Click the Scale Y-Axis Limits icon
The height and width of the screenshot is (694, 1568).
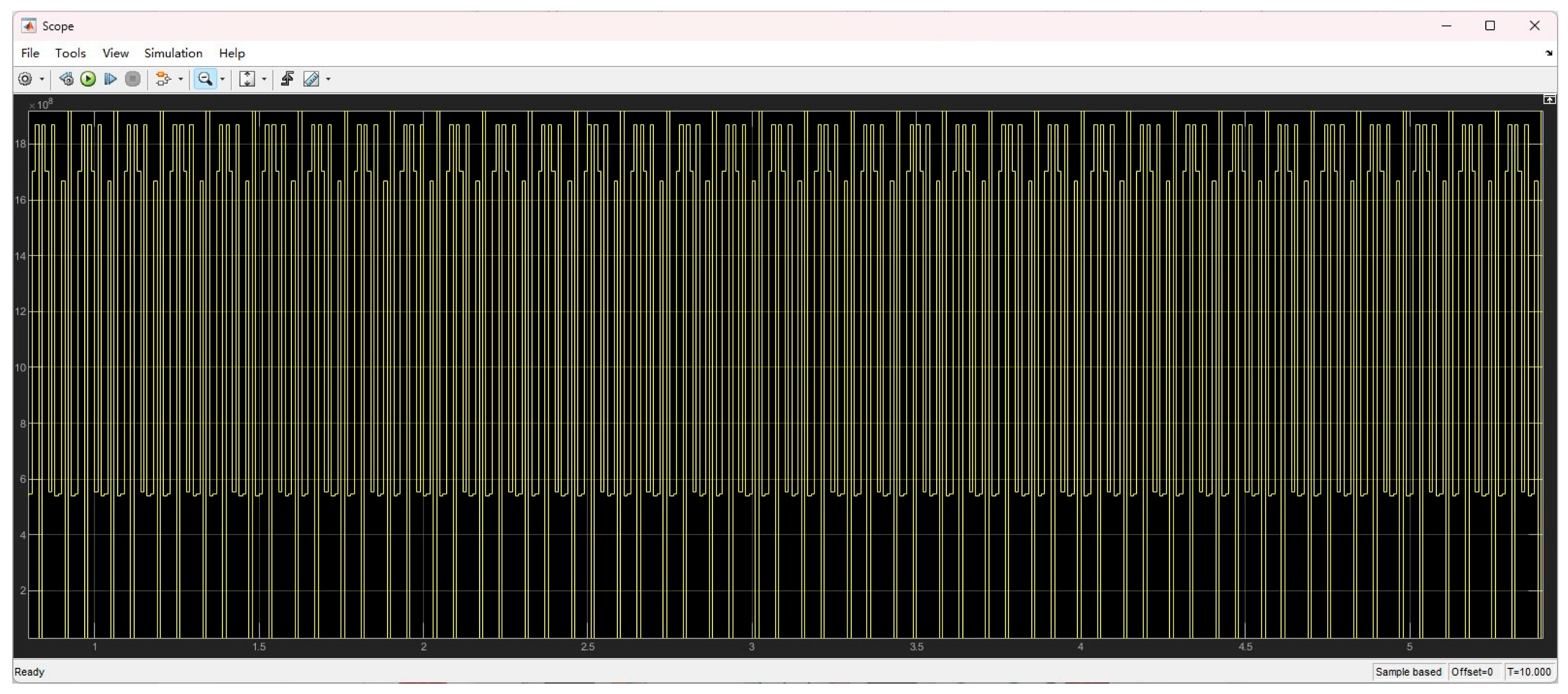[247, 79]
